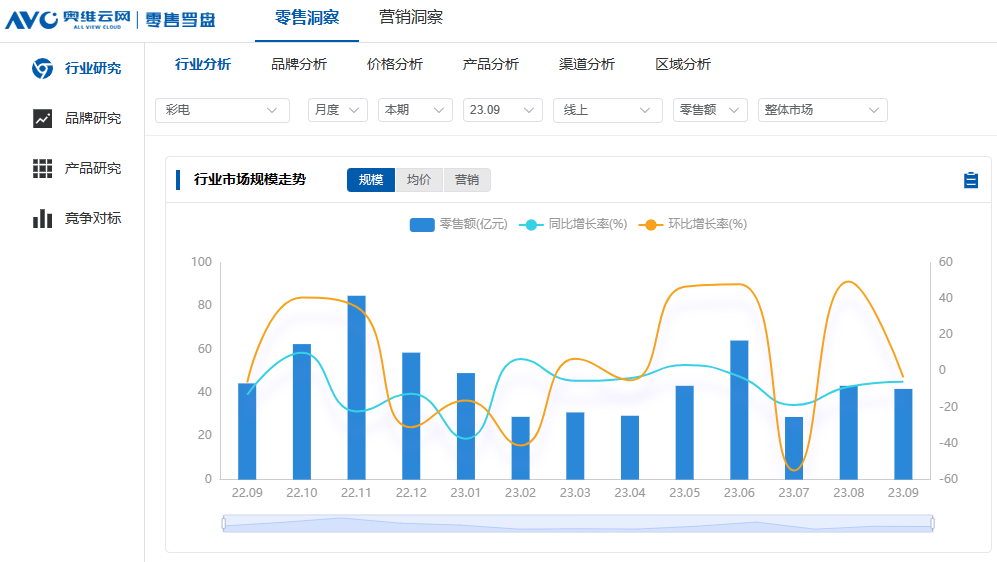997x562 pixels.
Task: Click the 22.11 sales bar
Action: (357, 387)
